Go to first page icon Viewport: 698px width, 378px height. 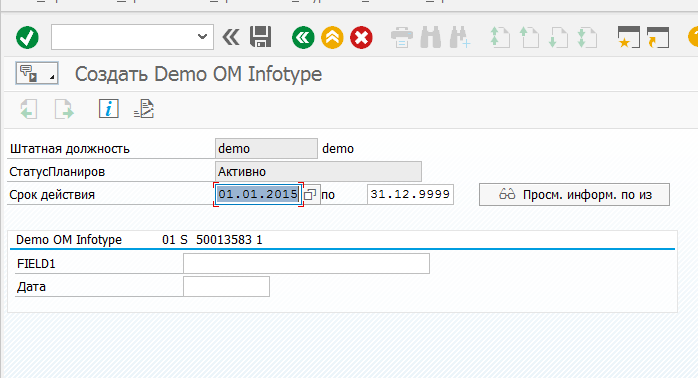(x=500, y=37)
